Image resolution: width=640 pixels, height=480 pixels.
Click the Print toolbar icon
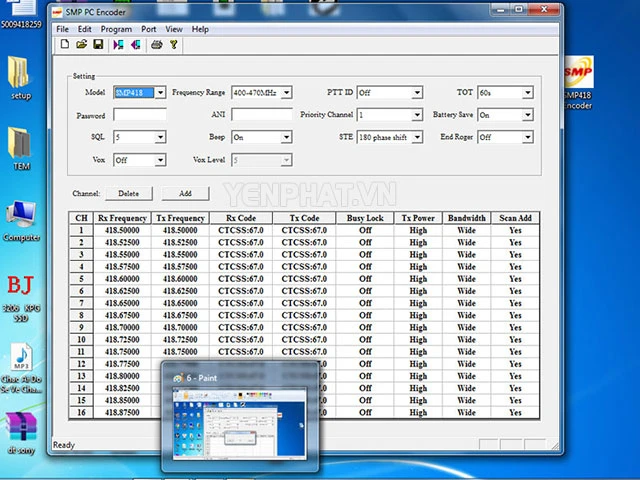tap(156, 45)
